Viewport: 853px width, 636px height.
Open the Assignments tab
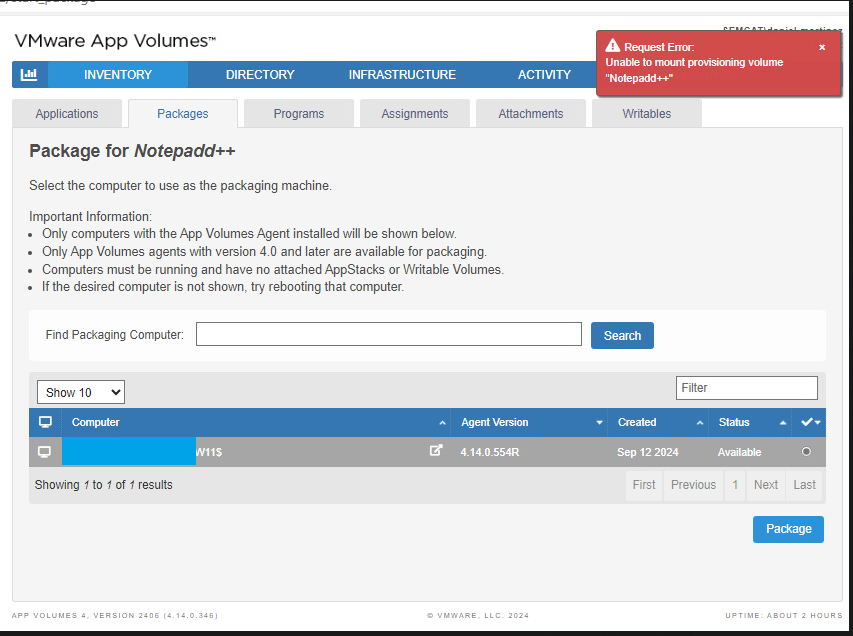415,114
